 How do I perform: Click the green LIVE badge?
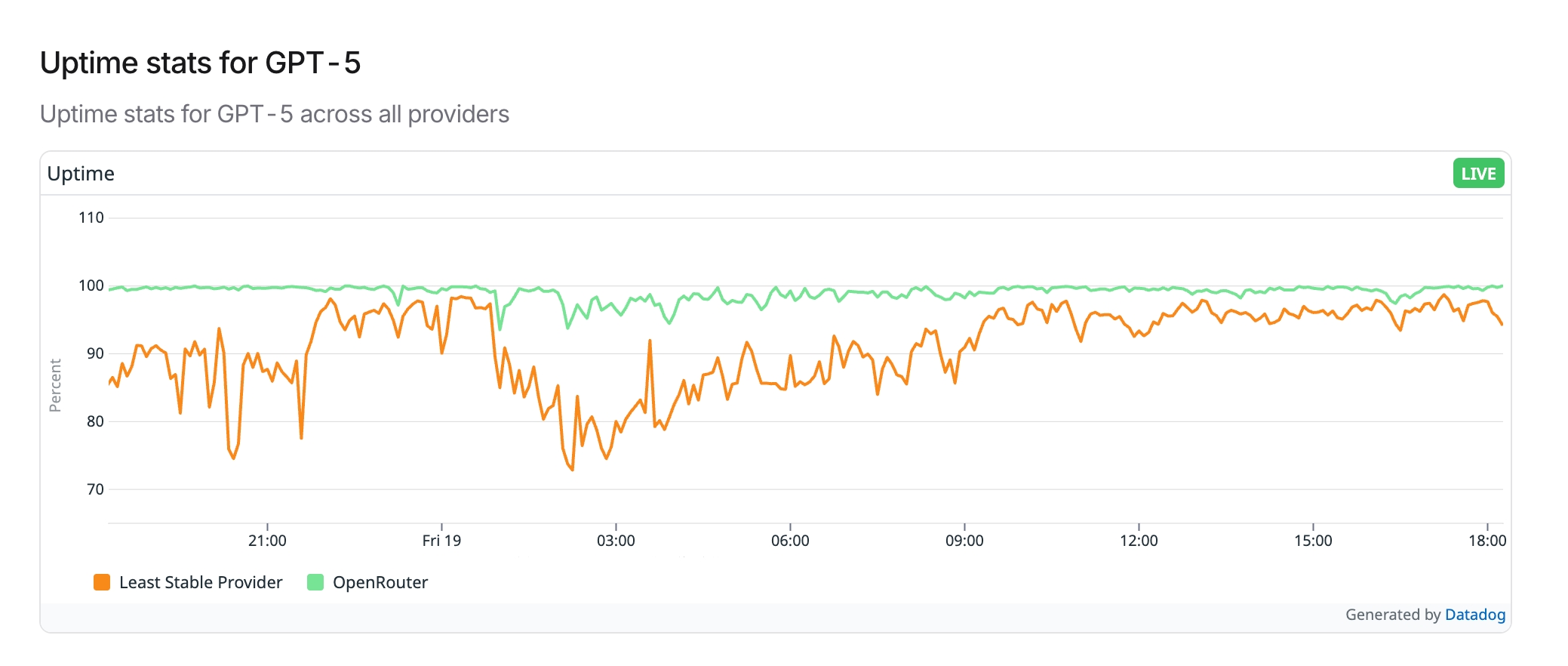pos(1477,174)
